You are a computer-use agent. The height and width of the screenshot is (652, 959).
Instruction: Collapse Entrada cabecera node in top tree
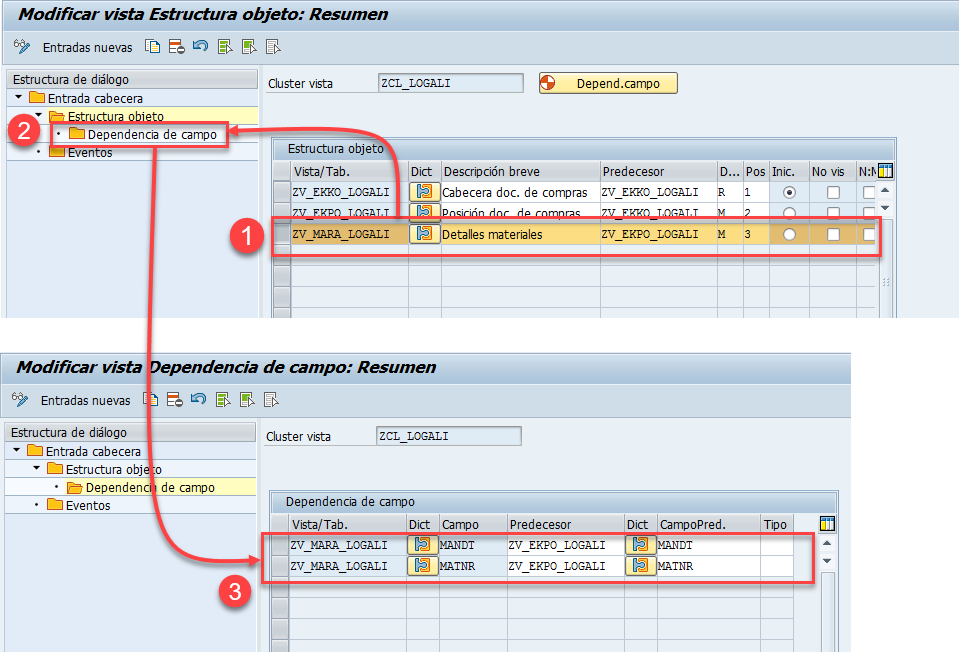pyautogui.click(x=18, y=97)
